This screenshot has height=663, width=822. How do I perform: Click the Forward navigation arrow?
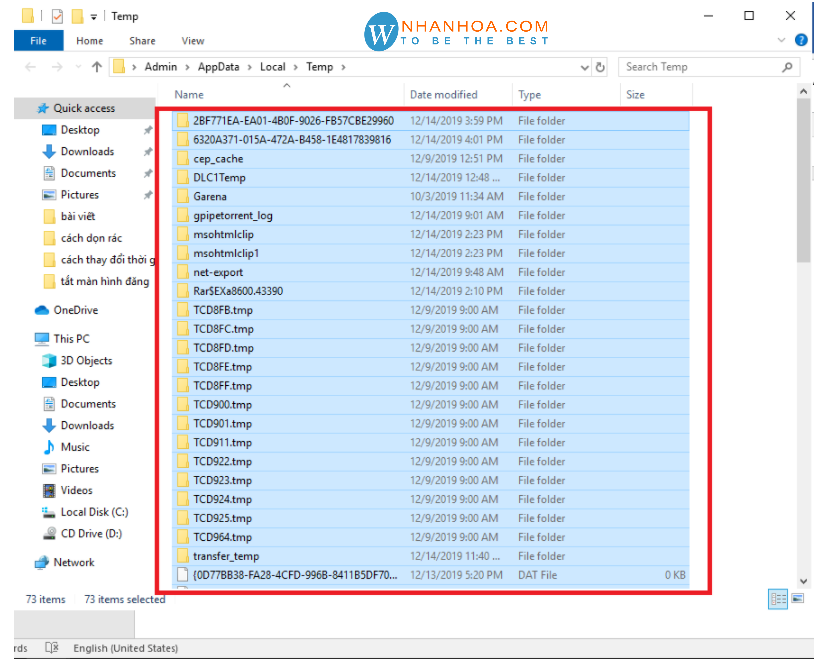coord(58,66)
